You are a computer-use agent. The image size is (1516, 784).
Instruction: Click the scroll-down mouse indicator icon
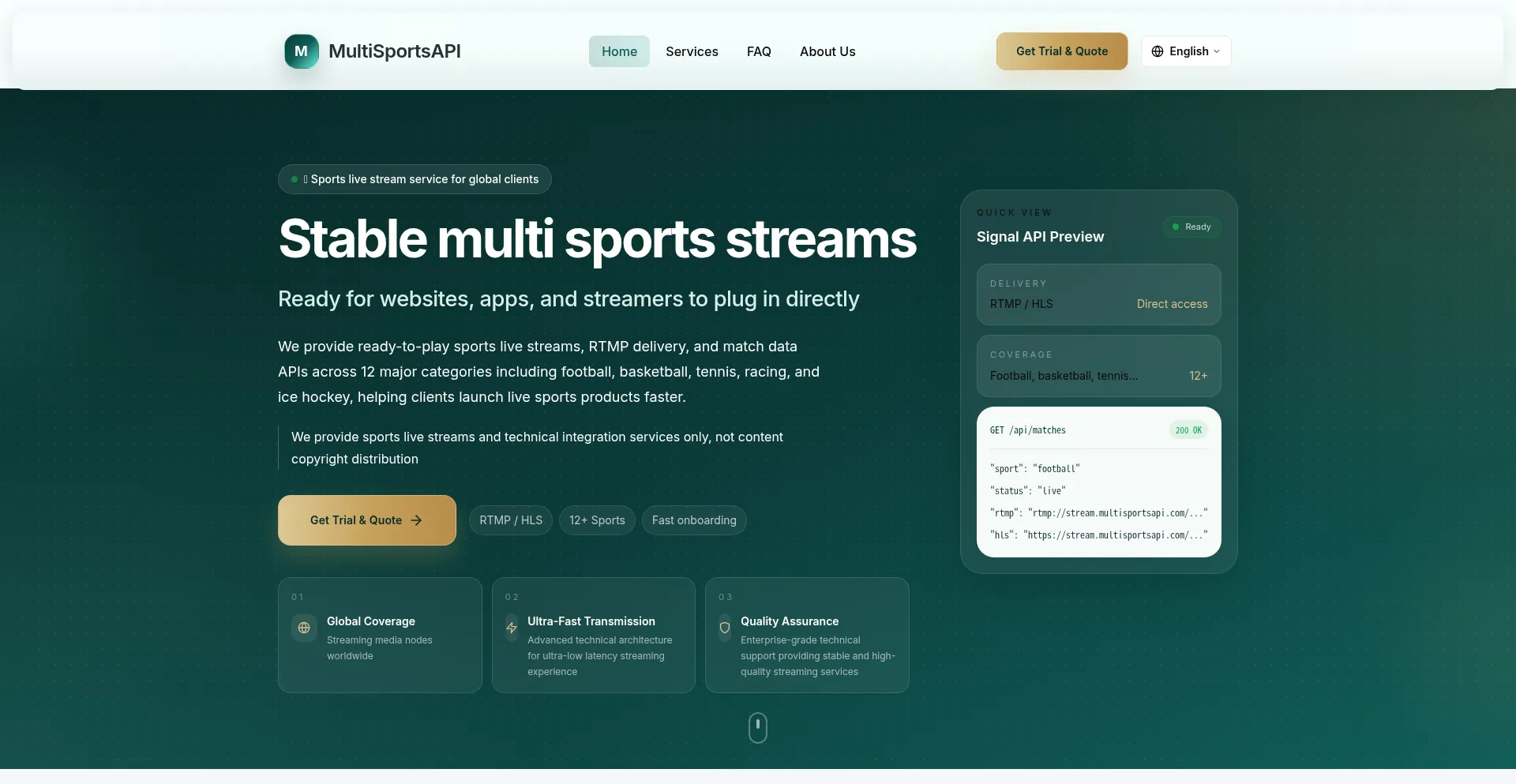coord(758,728)
